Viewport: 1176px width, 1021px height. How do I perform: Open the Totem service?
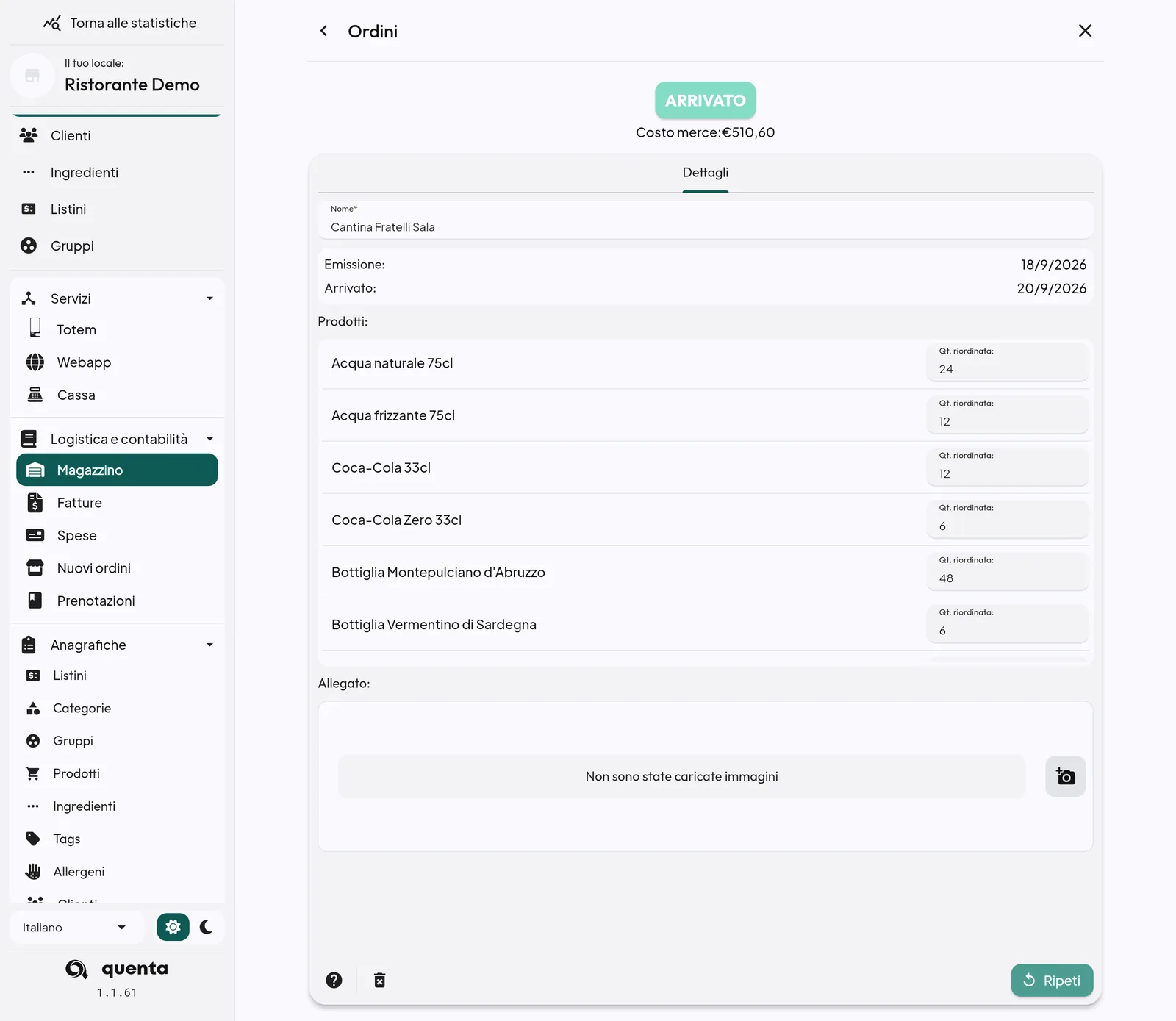pos(118,329)
